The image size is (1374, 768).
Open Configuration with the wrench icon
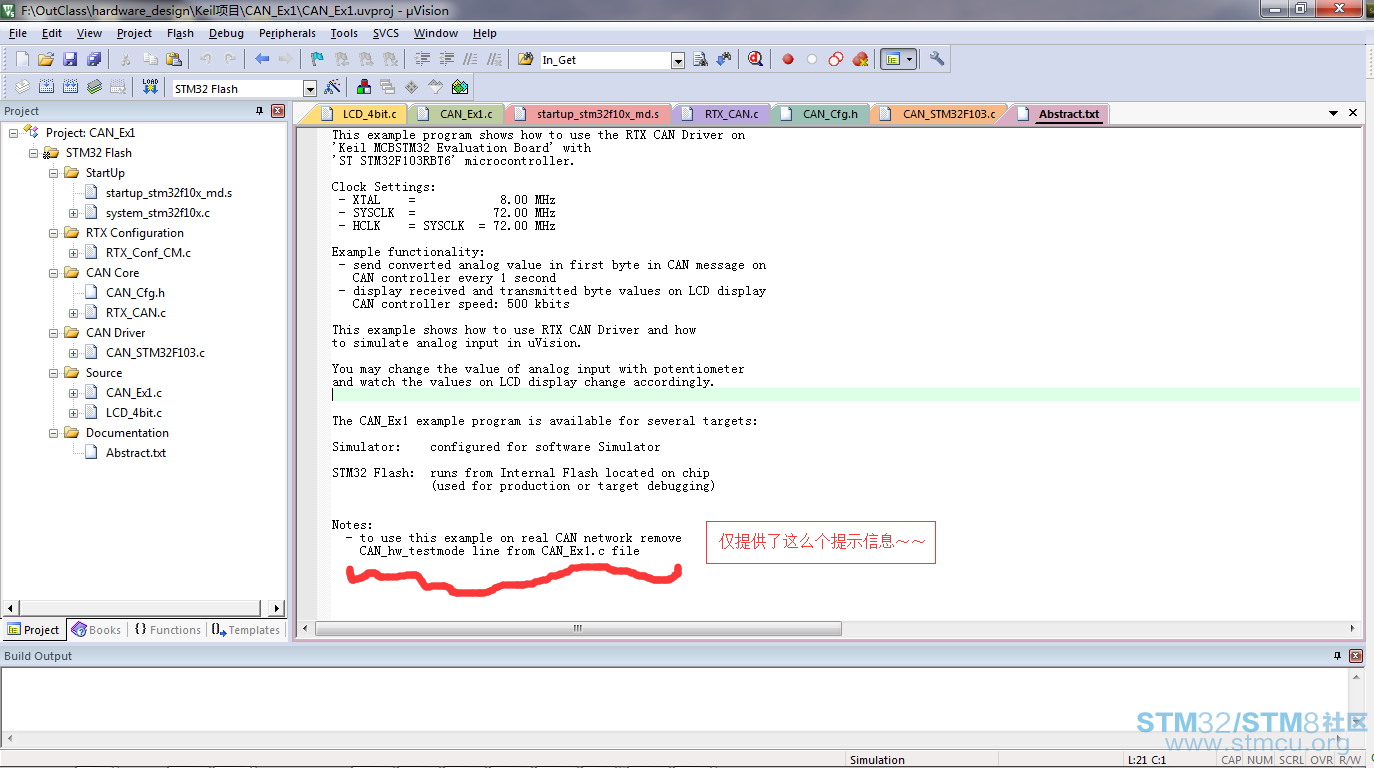(x=937, y=59)
